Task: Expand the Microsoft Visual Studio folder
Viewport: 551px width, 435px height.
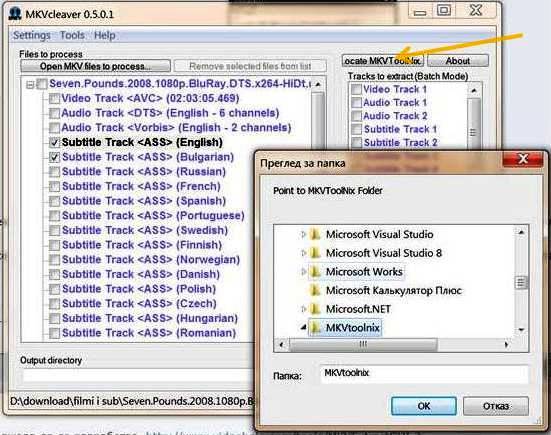Action: point(303,234)
